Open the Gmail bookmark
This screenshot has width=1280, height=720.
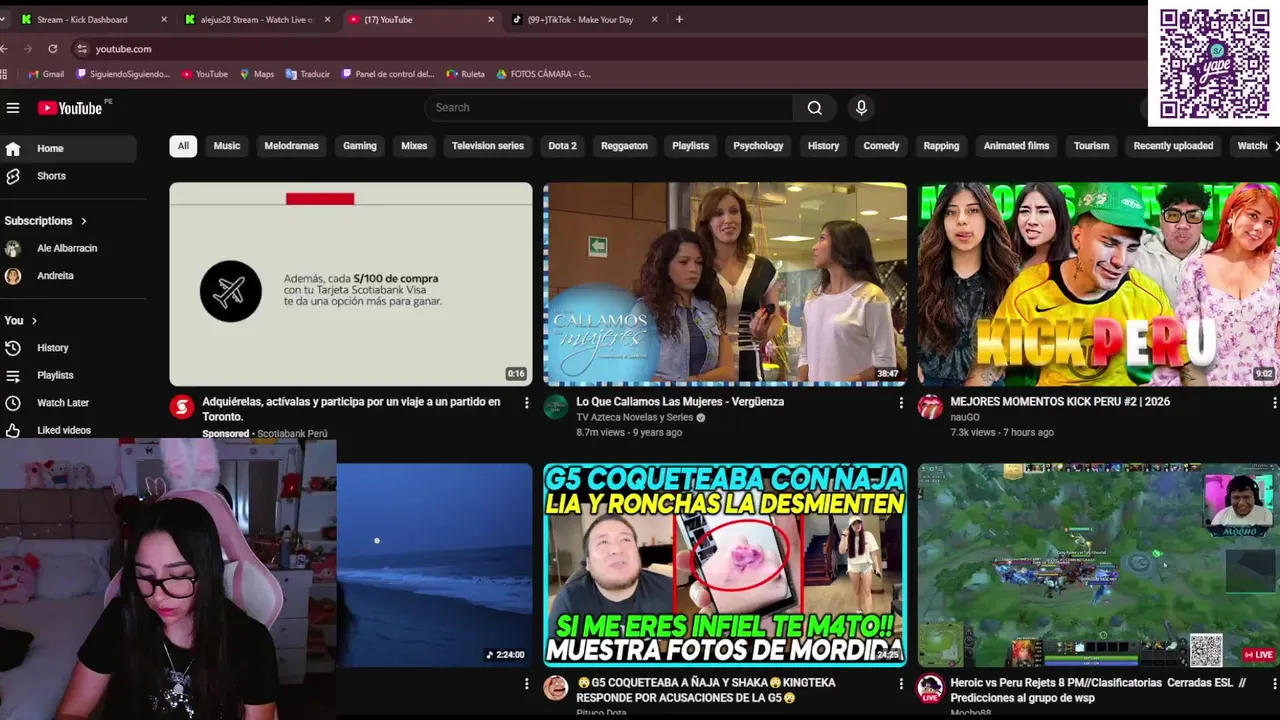[x=46, y=74]
